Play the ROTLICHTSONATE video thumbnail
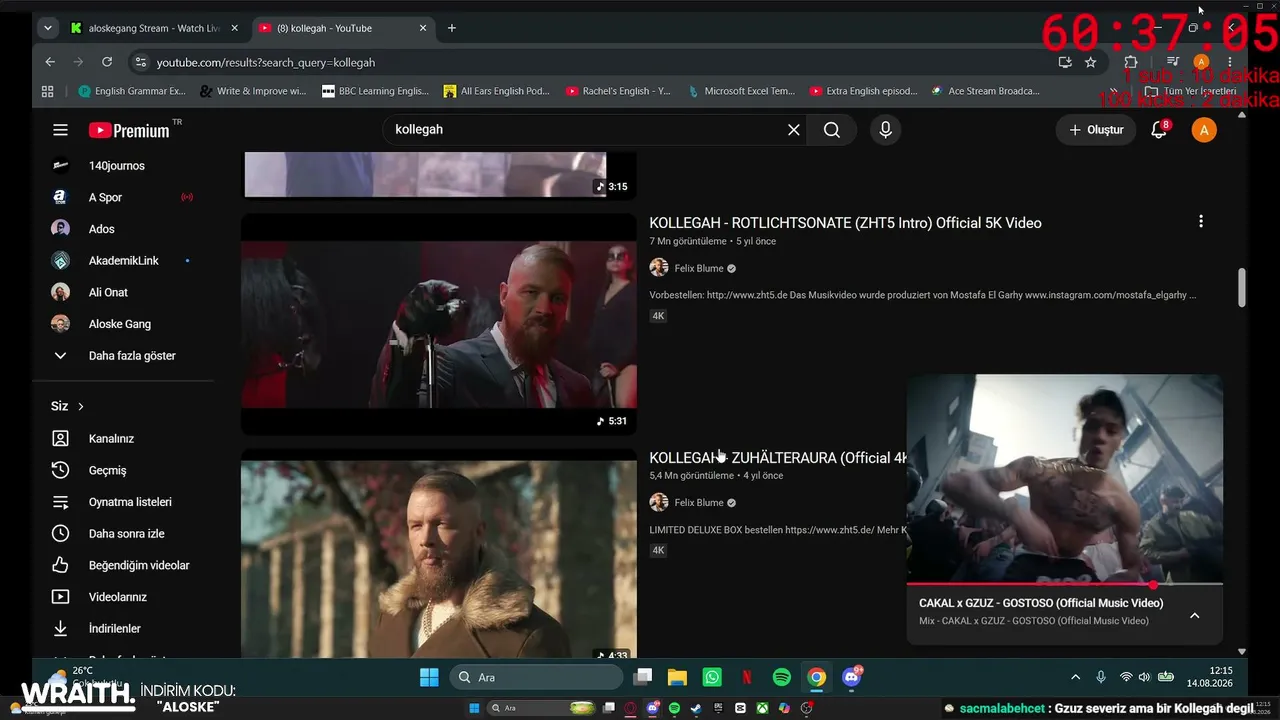The image size is (1280, 720). pos(439,324)
